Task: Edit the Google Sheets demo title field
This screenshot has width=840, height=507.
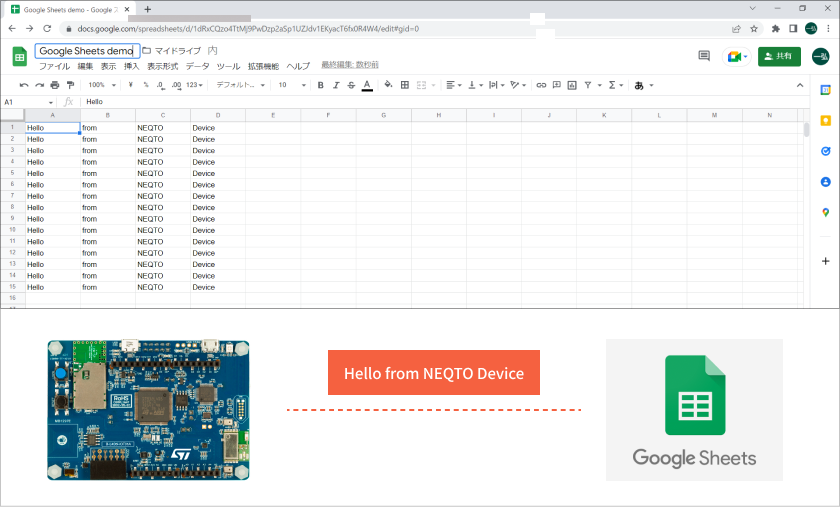Action: click(87, 51)
